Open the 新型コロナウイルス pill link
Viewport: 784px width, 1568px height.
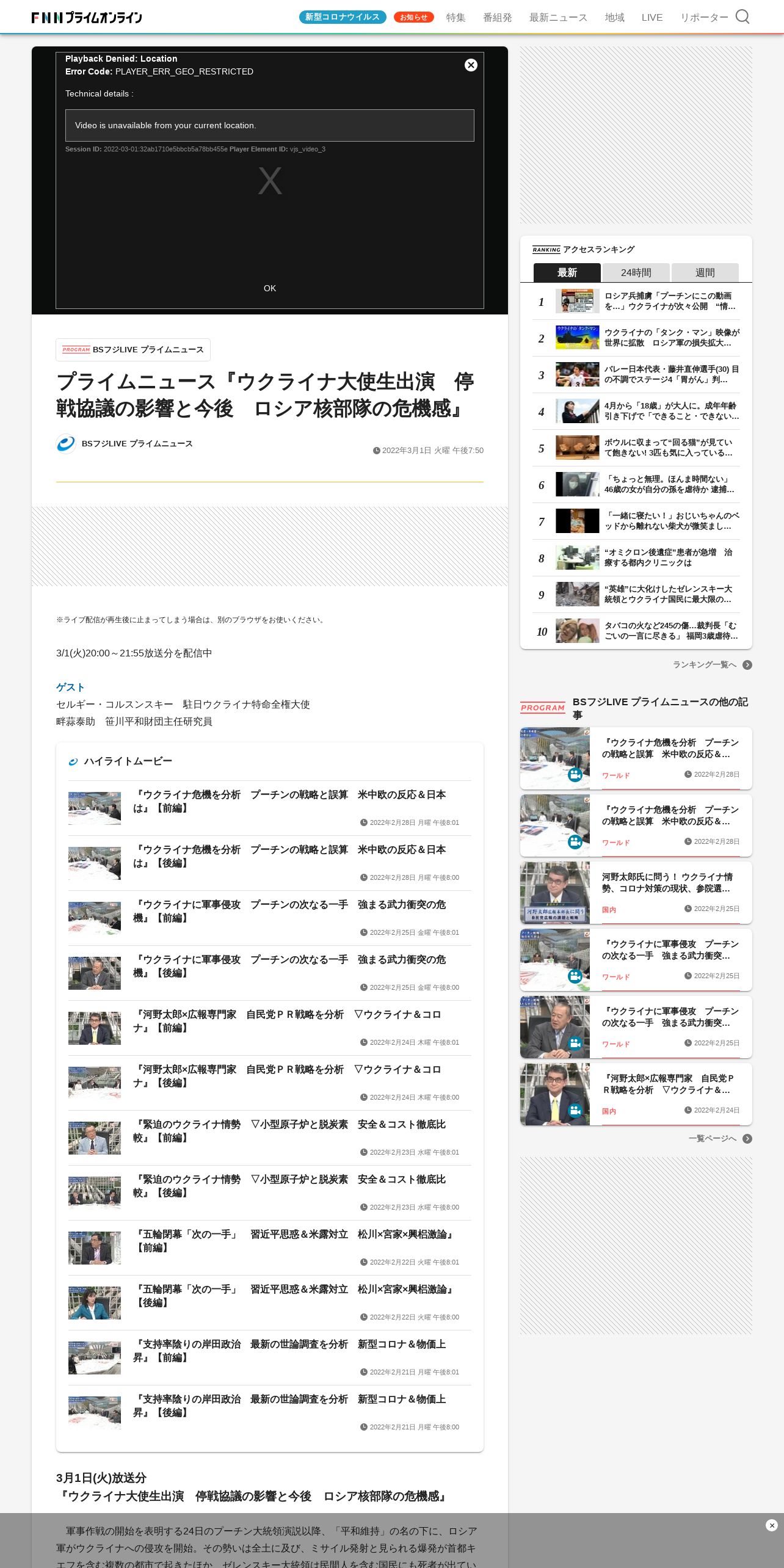(343, 17)
